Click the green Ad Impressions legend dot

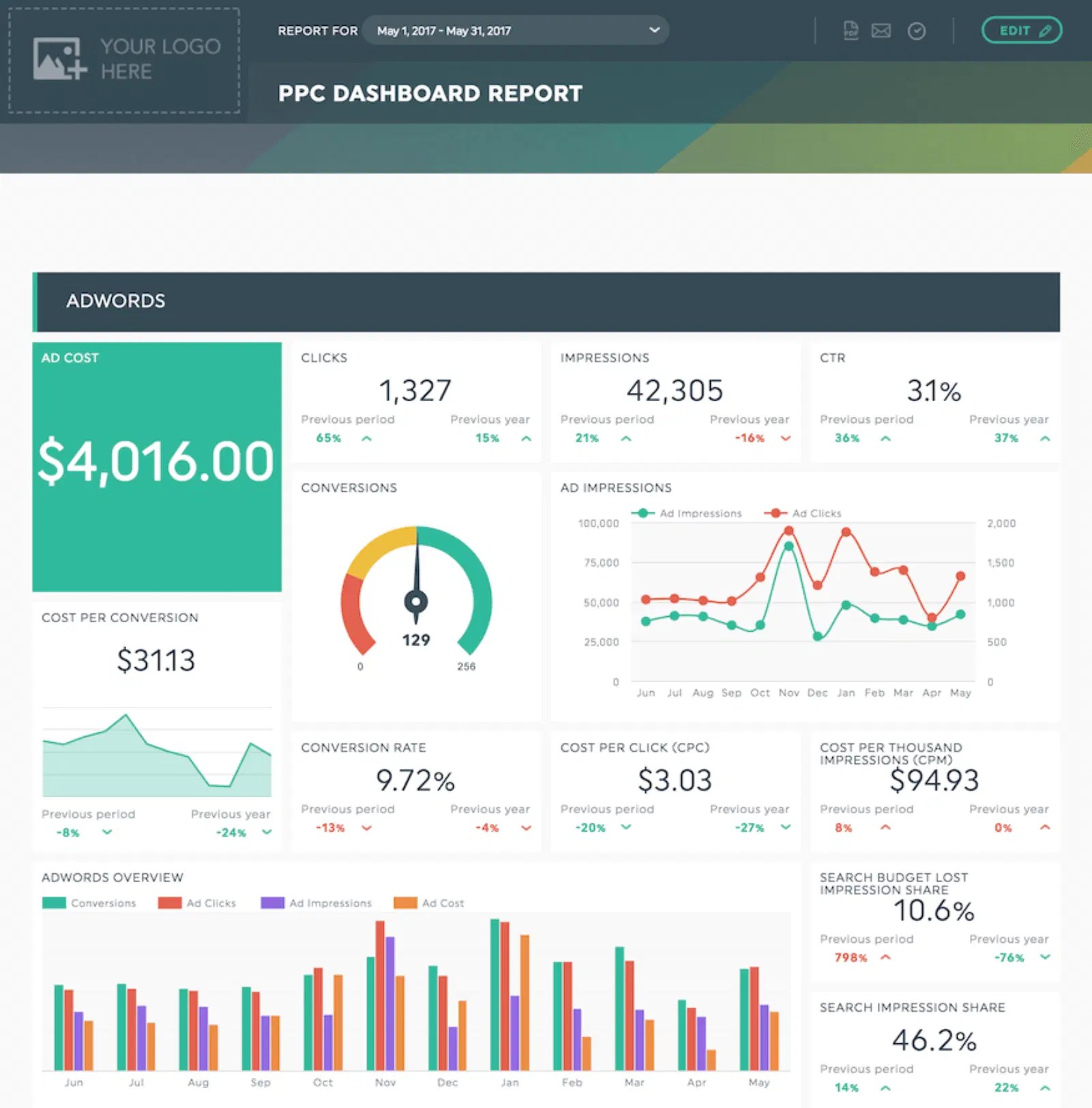point(644,512)
